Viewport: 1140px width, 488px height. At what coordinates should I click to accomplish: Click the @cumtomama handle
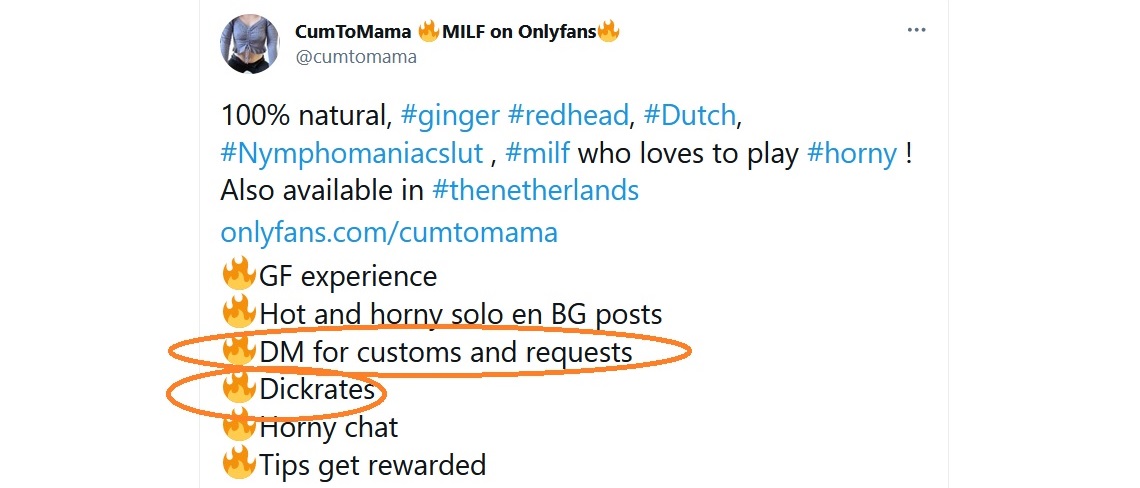(356, 57)
